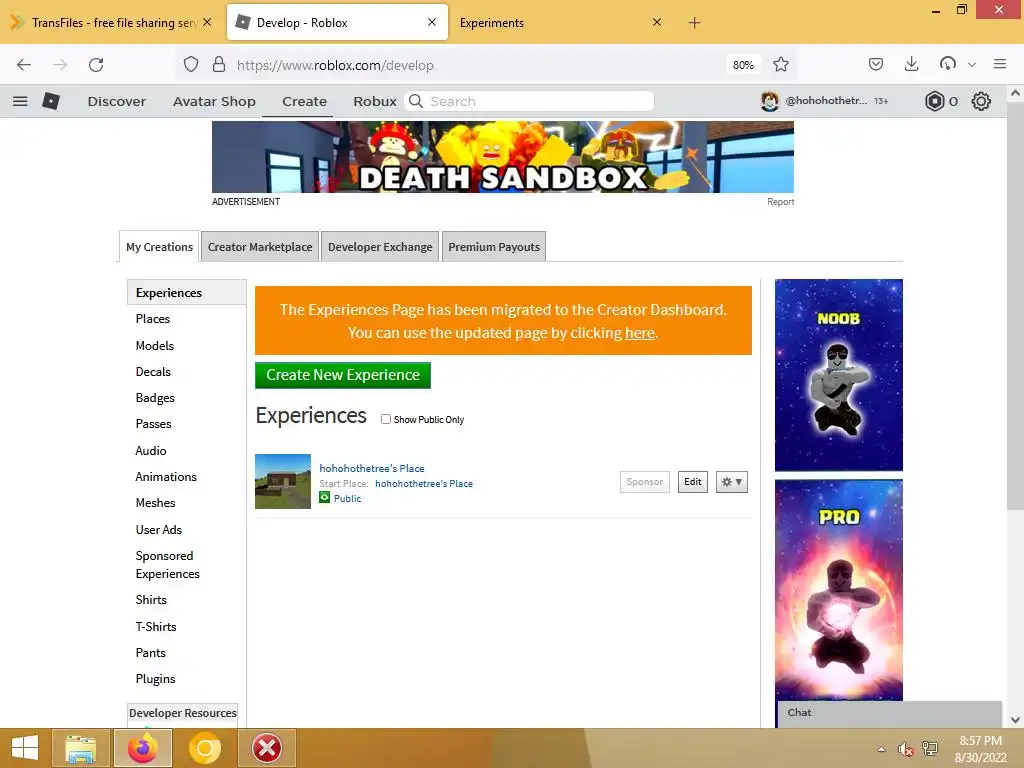Close the Experiments tab
Screen dimensions: 1024x768
(657, 22)
